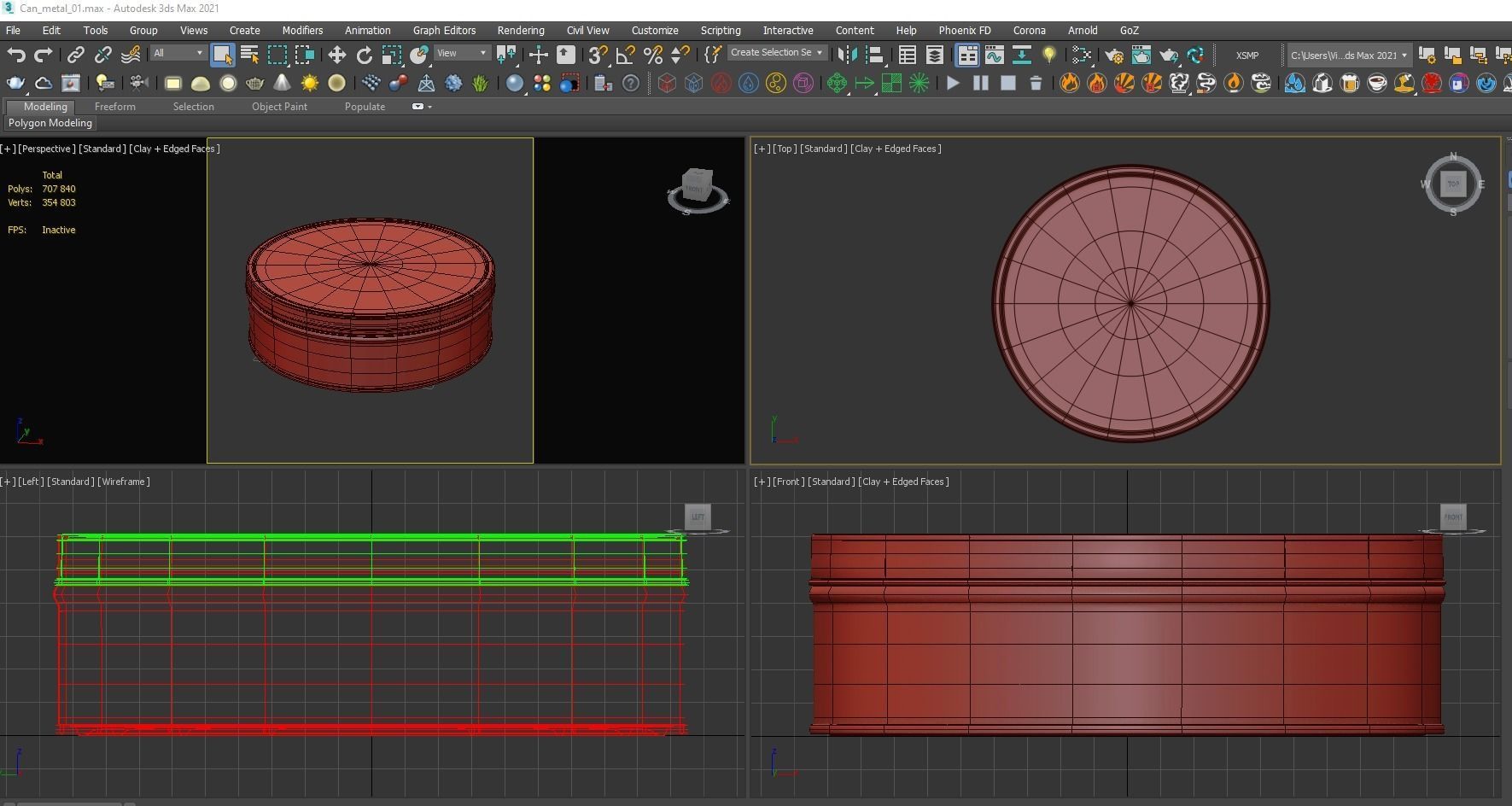The height and width of the screenshot is (806, 1512).
Task: Click the coffee cup Phoenix preset
Action: (x=1377, y=83)
